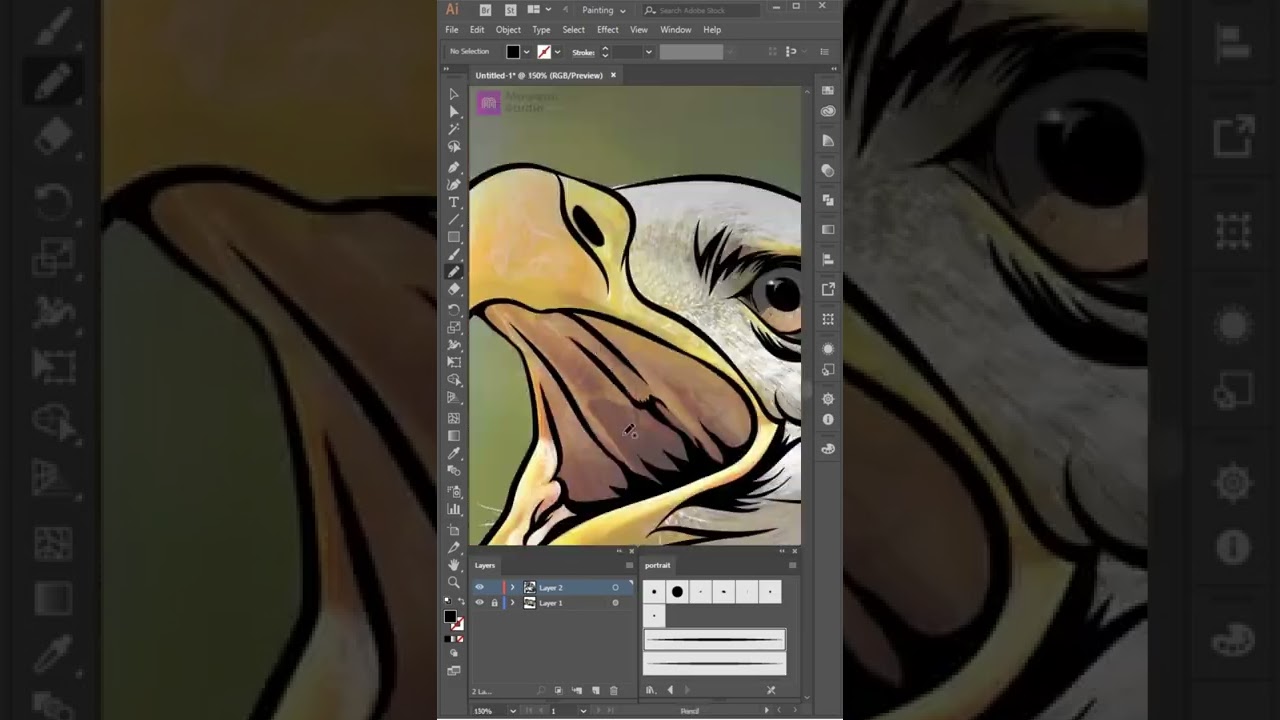Open the fill color dropdown arrow
This screenshot has height=720, width=1280.
[527, 52]
